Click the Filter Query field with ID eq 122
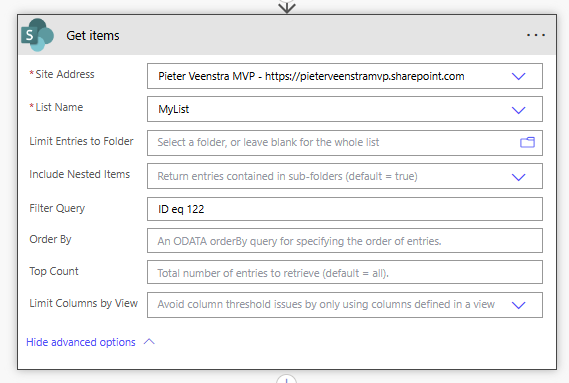The height and width of the screenshot is (383, 569). pos(345,209)
